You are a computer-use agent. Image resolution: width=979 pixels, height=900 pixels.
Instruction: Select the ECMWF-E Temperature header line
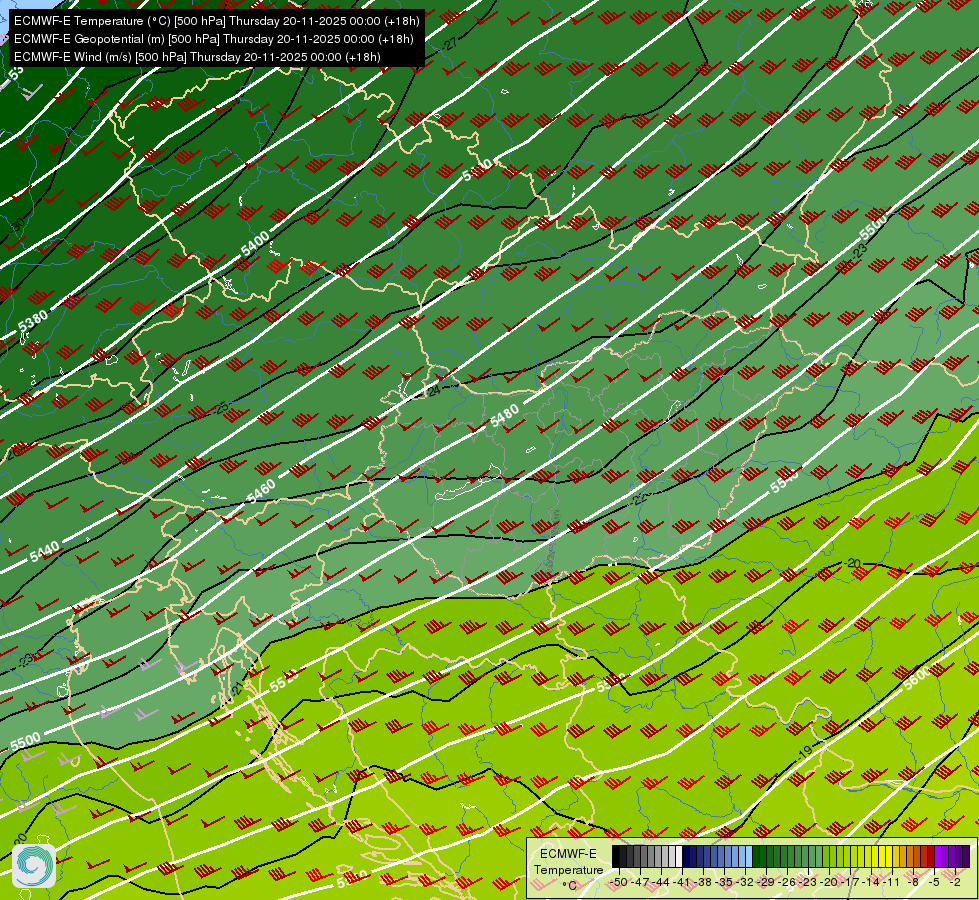pos(217,21)
